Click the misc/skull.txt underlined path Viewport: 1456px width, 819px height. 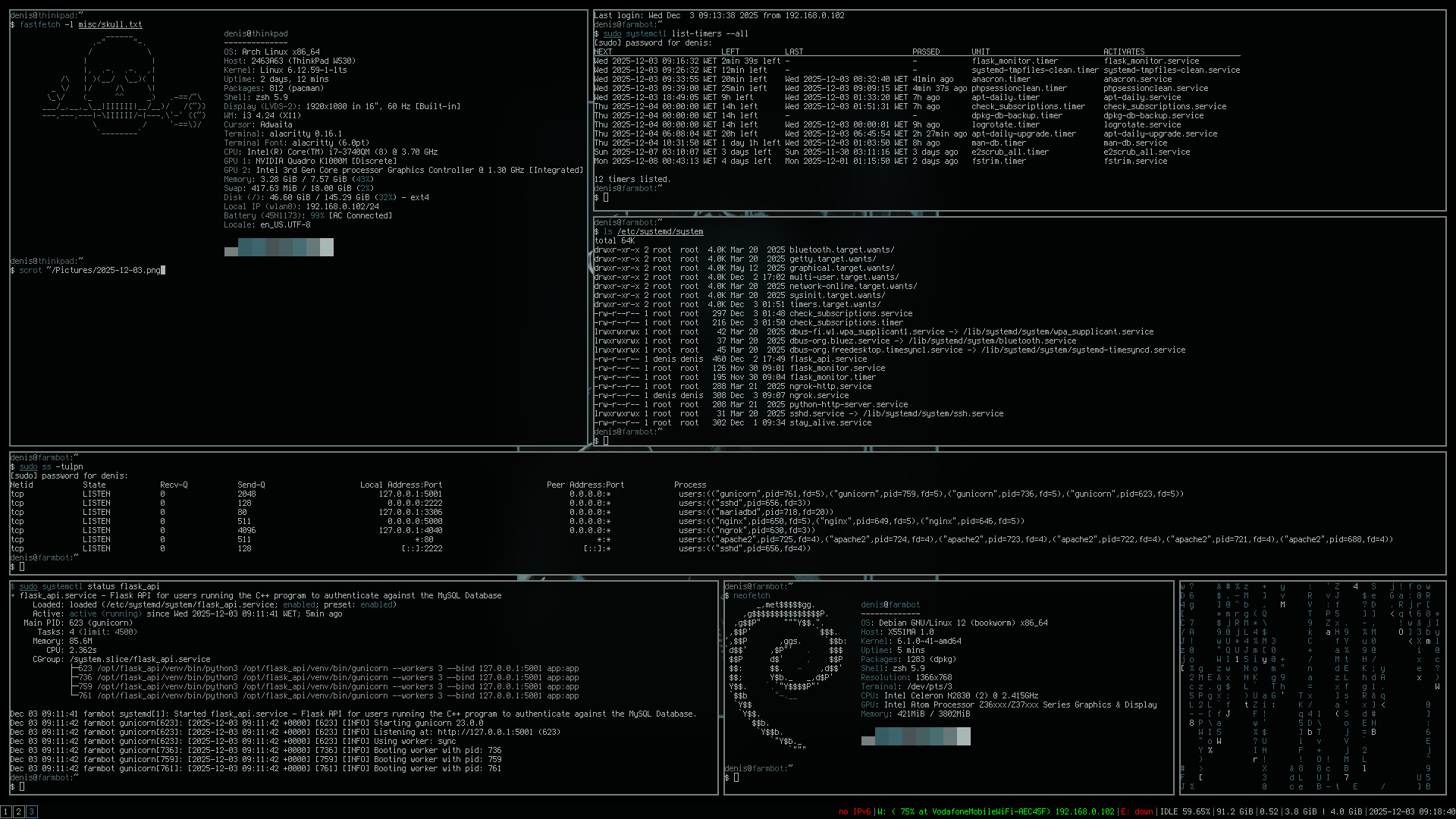coord(110,24)
